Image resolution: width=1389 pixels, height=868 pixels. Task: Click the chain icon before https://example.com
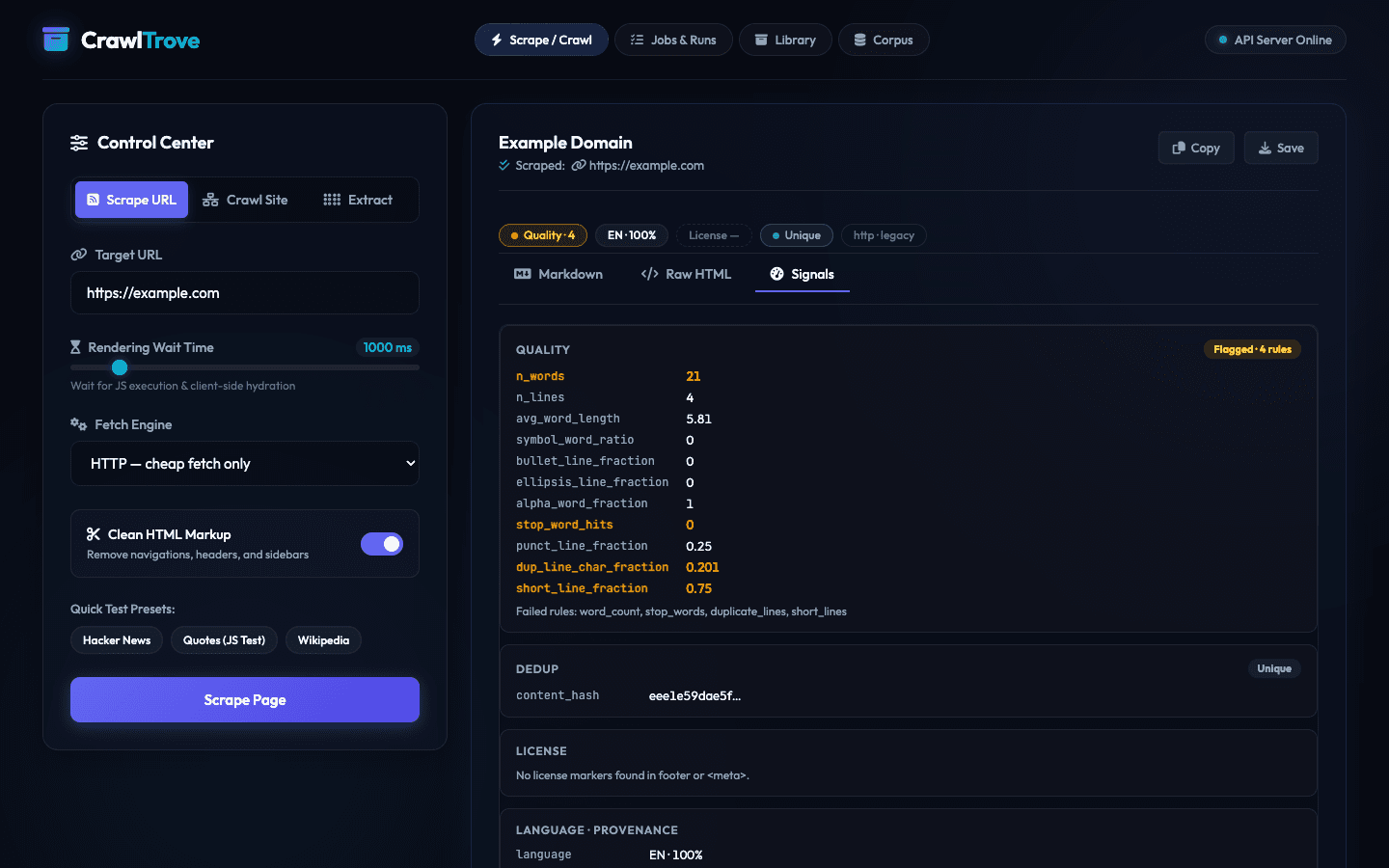pyautogui.click(x=579, y=165)
